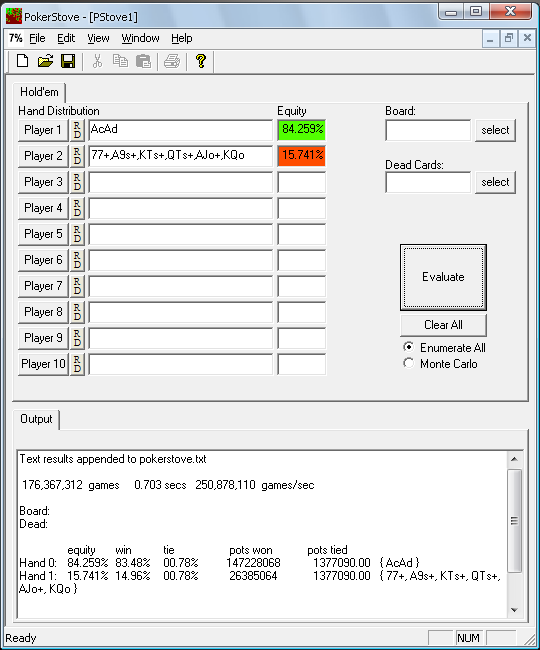Click the Paste clipboard icon
This screenshot has height=650, width=540.
[143, 61]
